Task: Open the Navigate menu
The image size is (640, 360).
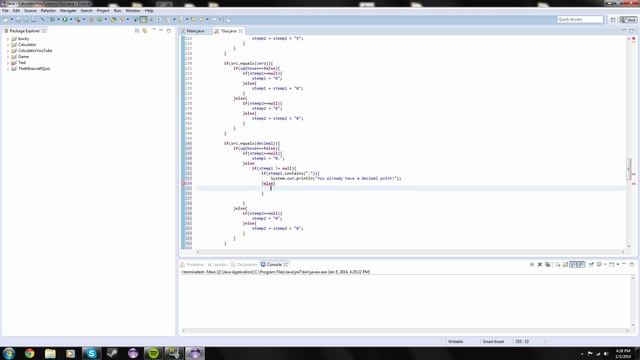Action: click(x=68, y=11)
